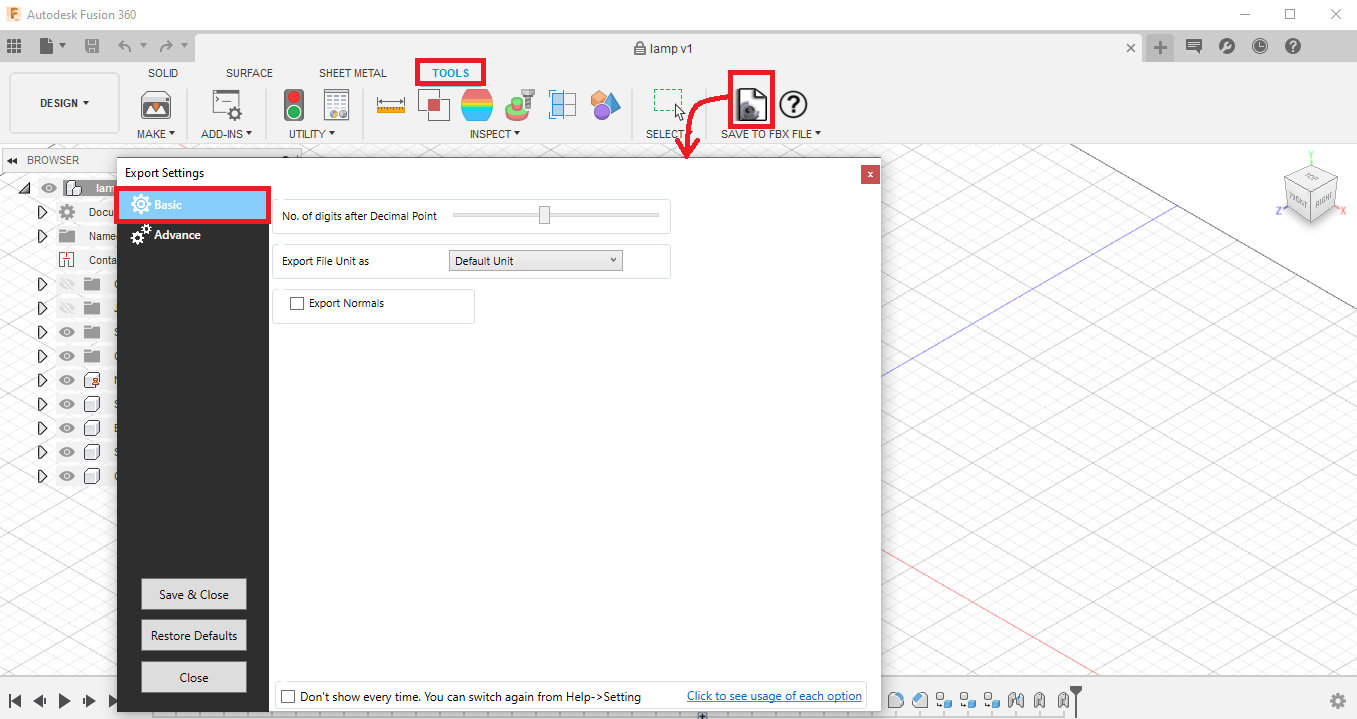Open the Zebra/Curvature analysis striped icon

point(477,104)
